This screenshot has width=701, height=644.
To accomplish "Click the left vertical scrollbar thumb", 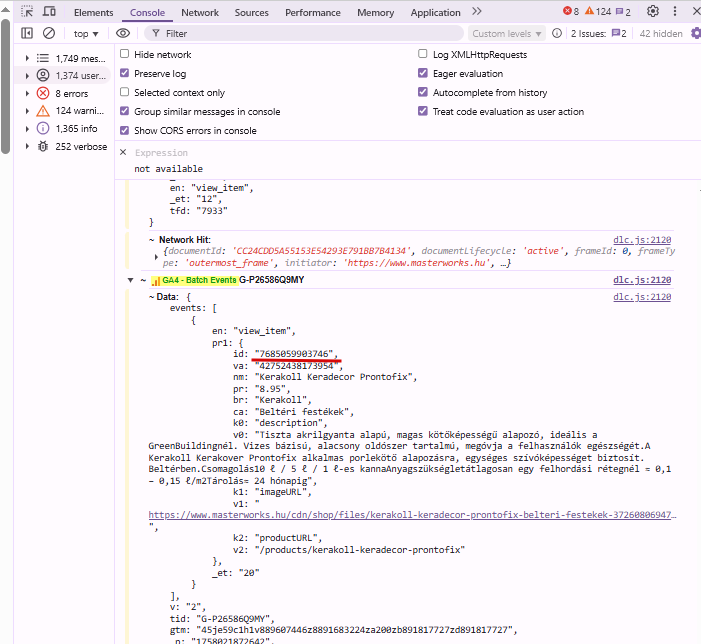I will point(5,86).
